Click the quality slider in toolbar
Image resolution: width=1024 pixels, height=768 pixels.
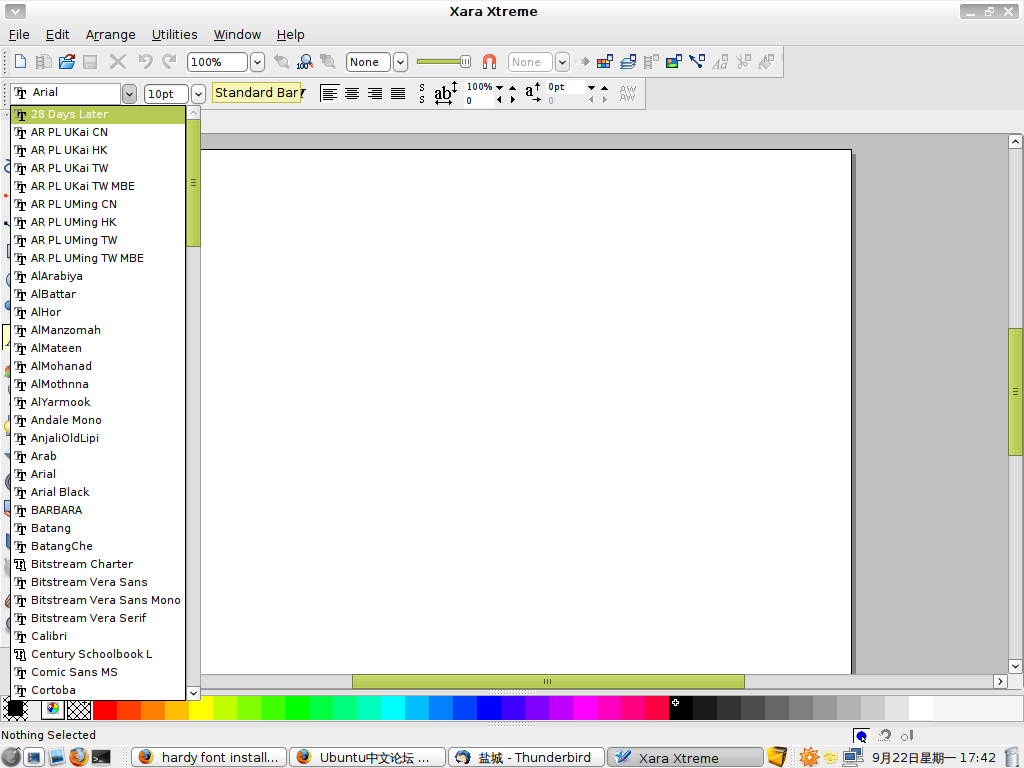point(443,62)
